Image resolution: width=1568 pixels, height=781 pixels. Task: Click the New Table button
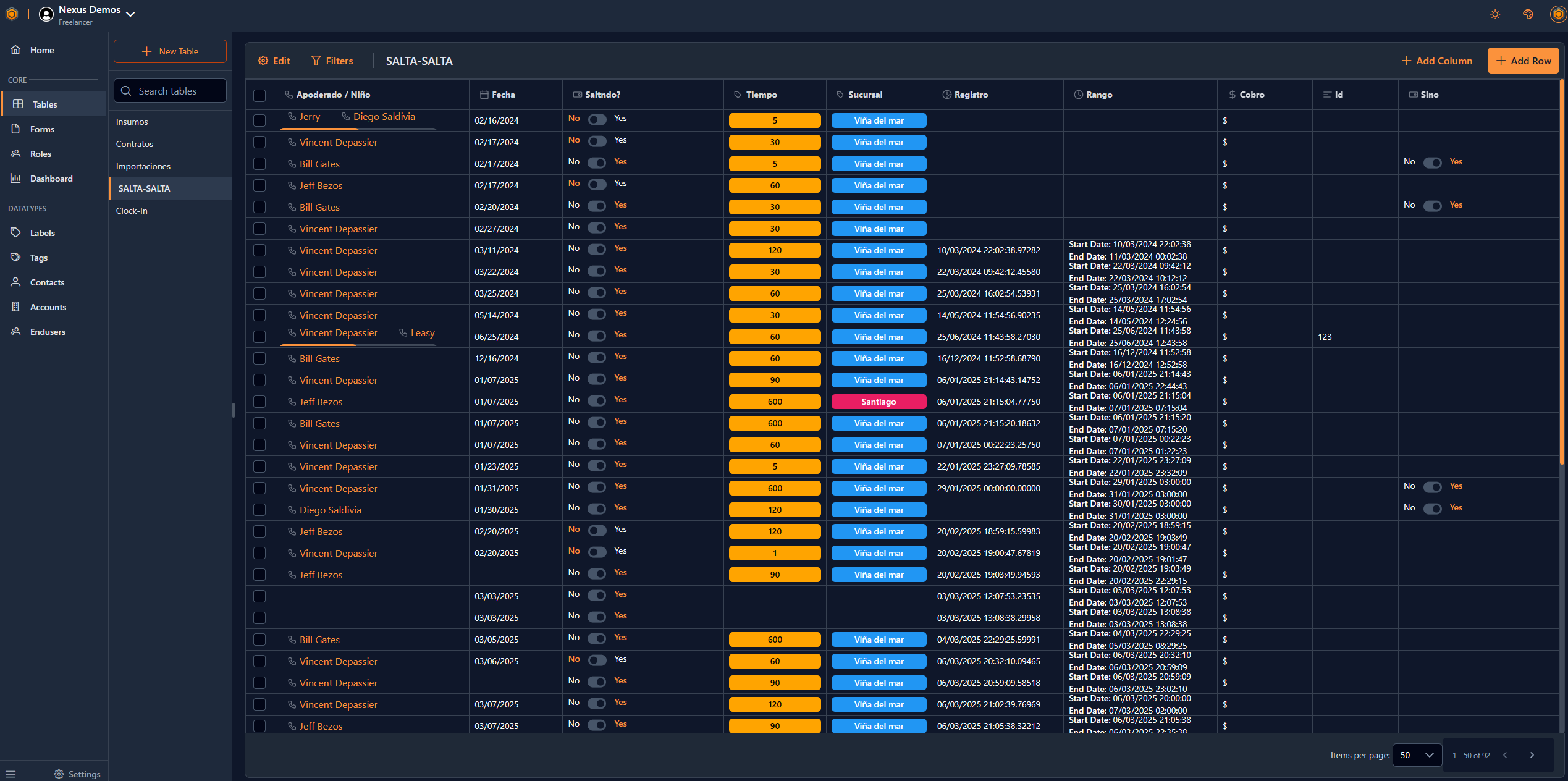point(170,51)
